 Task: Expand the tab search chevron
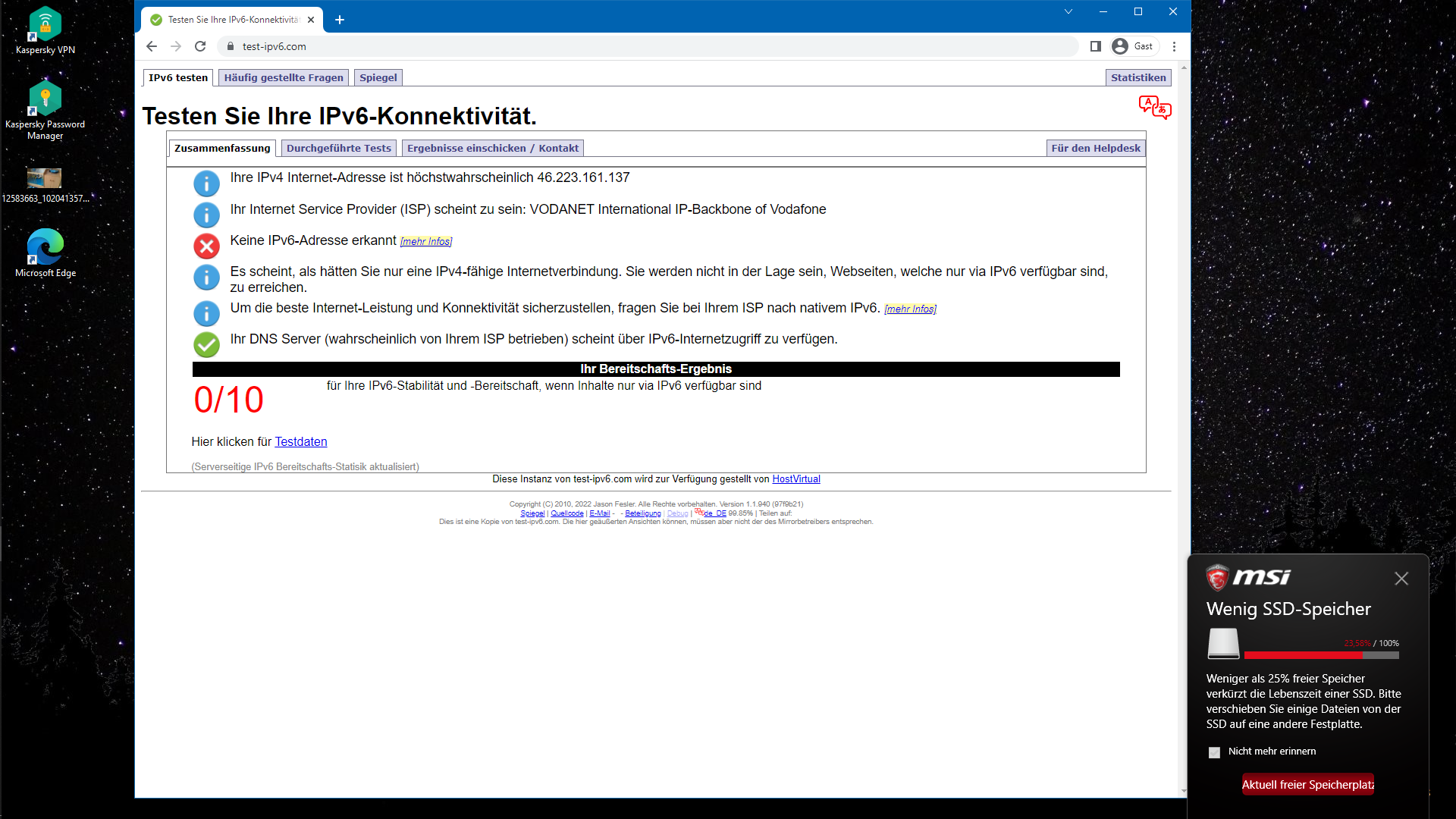1068,11
